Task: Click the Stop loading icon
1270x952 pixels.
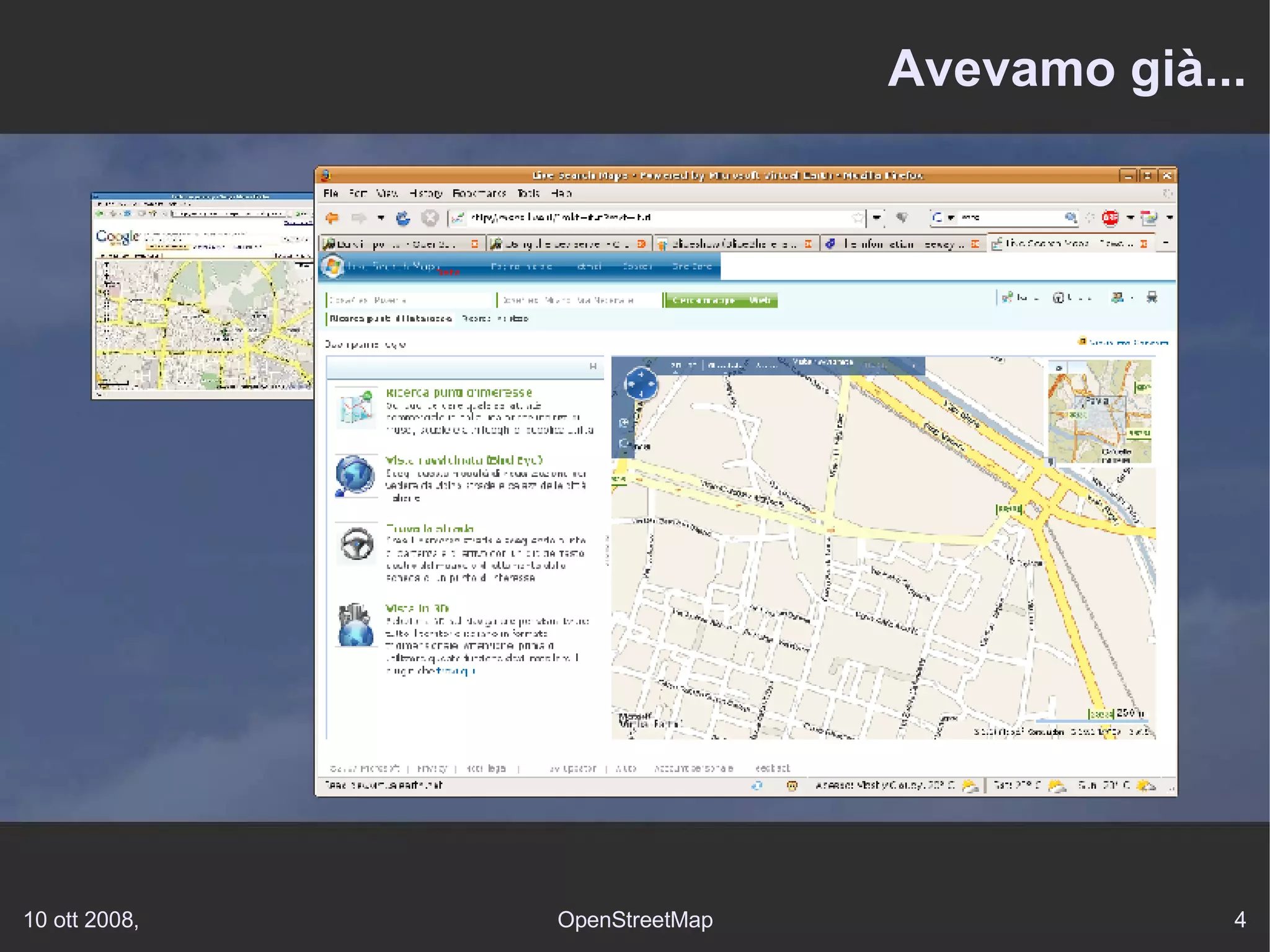Action: 430,218
